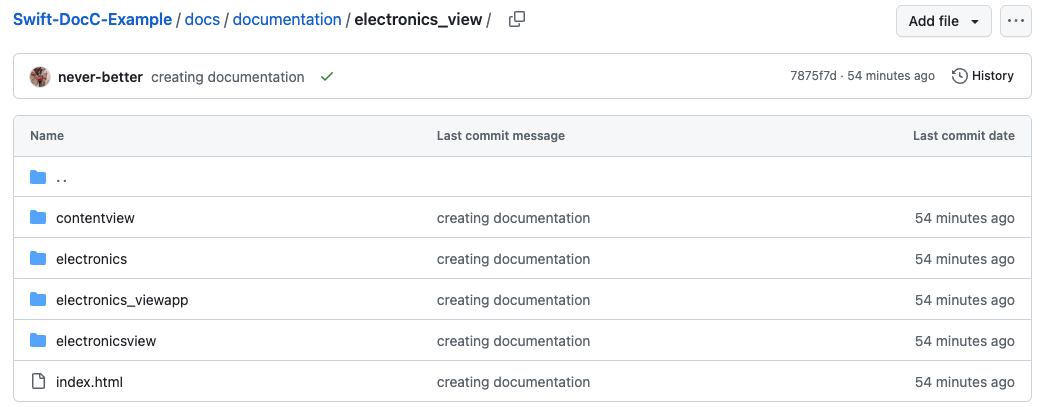Click the contentview folder icon
The image size is (1044, 407).
[38, 218]
